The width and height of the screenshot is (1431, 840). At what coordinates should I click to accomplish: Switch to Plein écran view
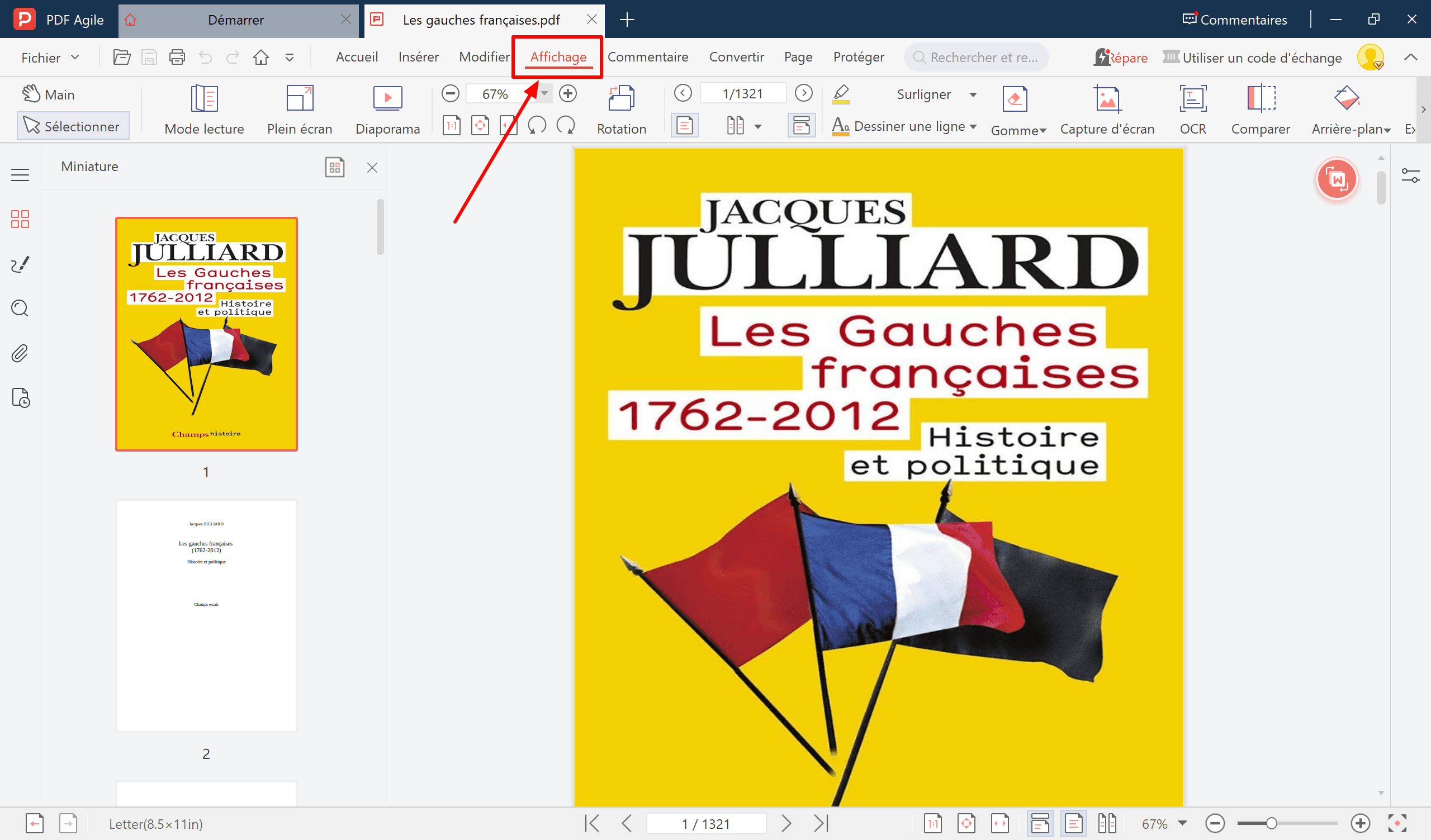pyautogui.click(x=300, y=110)
